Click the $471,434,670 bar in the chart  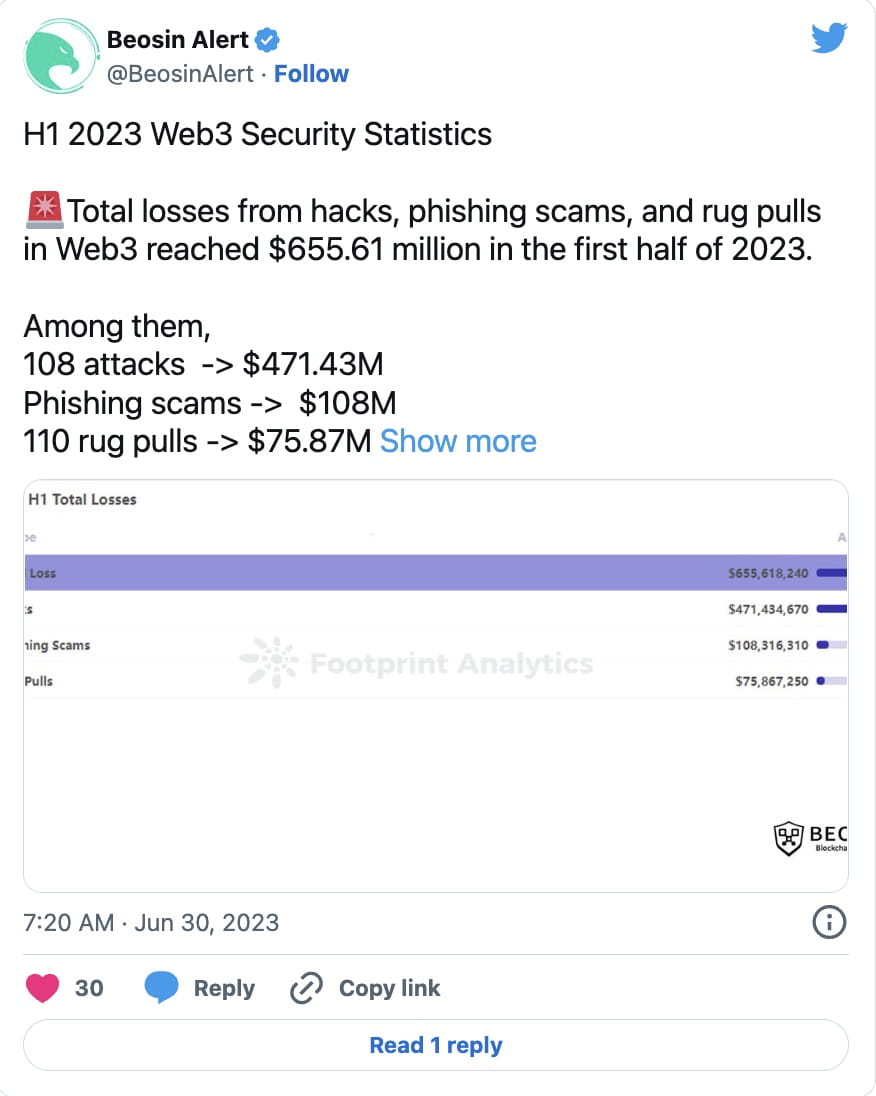tap(833, 608)
